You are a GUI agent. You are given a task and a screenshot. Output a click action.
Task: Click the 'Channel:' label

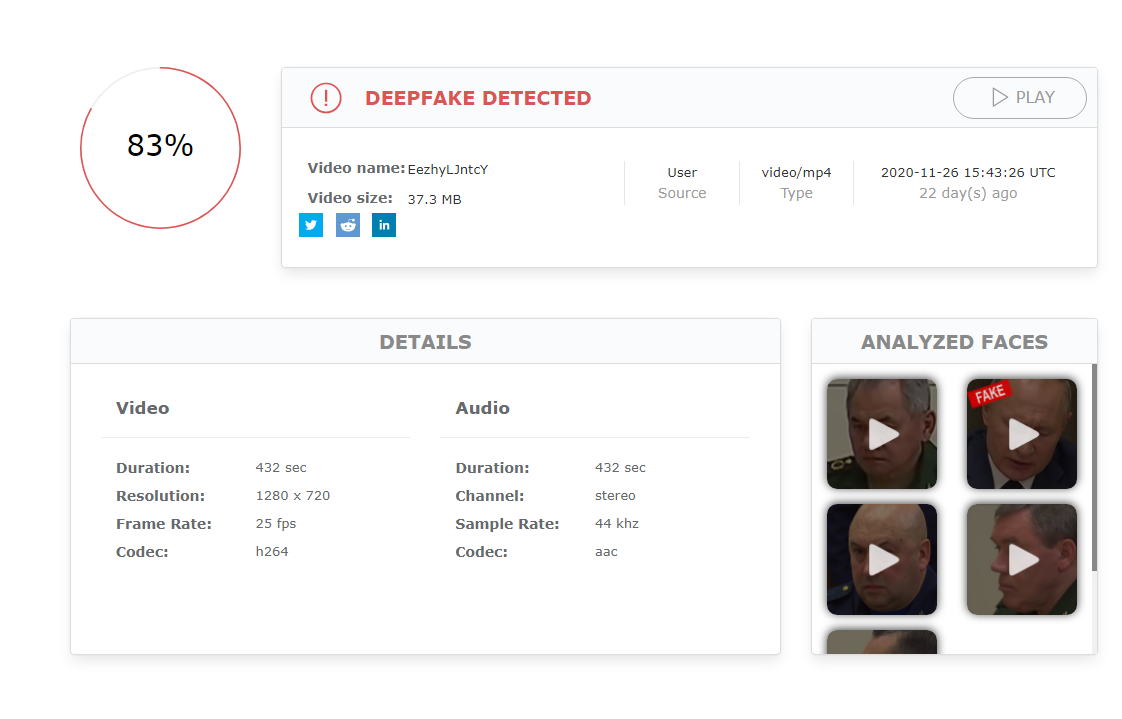pyautogui.click(x=489, y=496)
